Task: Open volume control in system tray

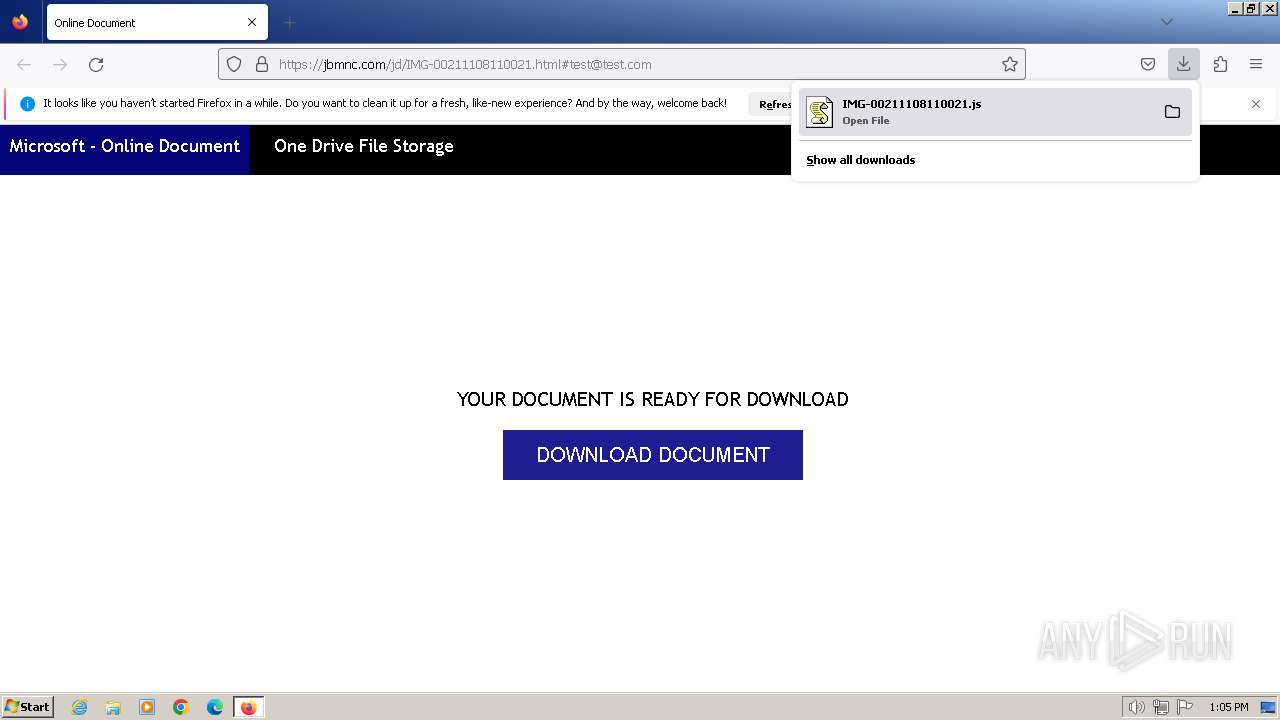Action: tap(1137, 707)
